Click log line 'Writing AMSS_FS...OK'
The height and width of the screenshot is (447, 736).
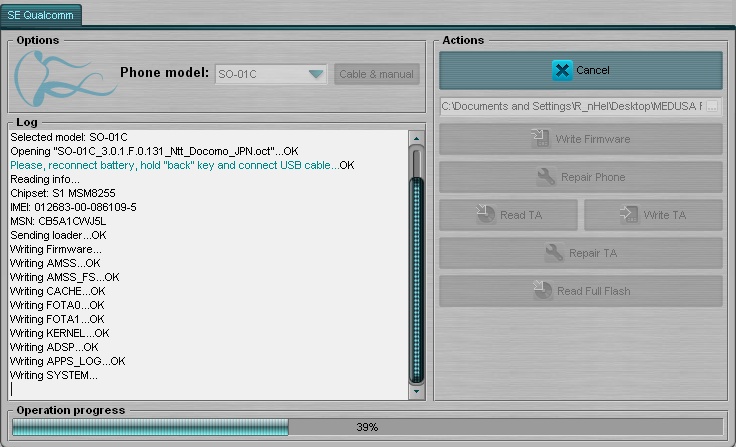[65, 277]
